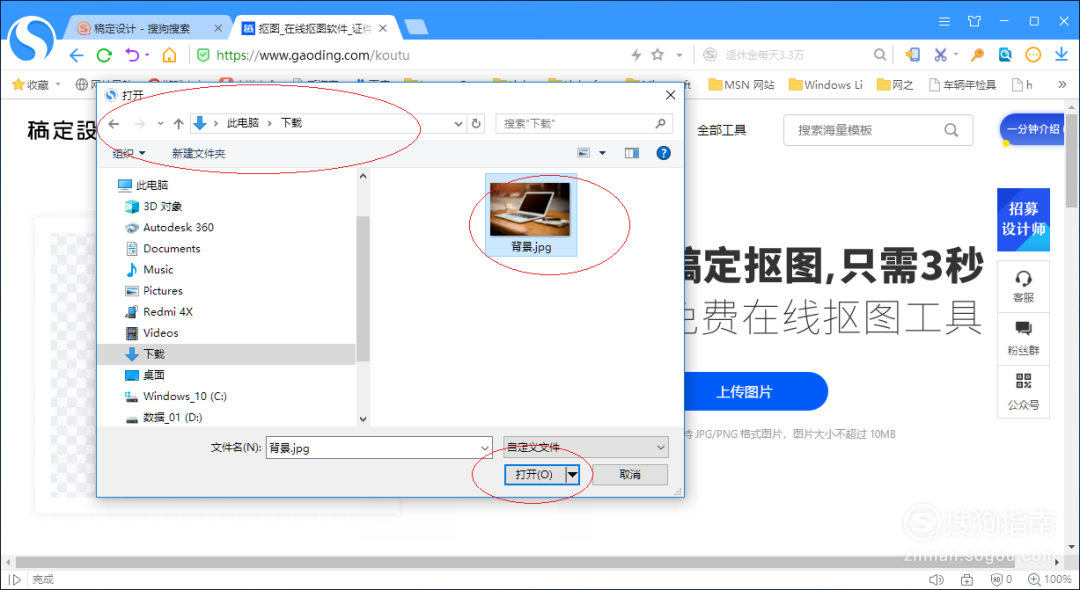
Task: Show more bookmarks with double chevron
Action: (1062, 85)
